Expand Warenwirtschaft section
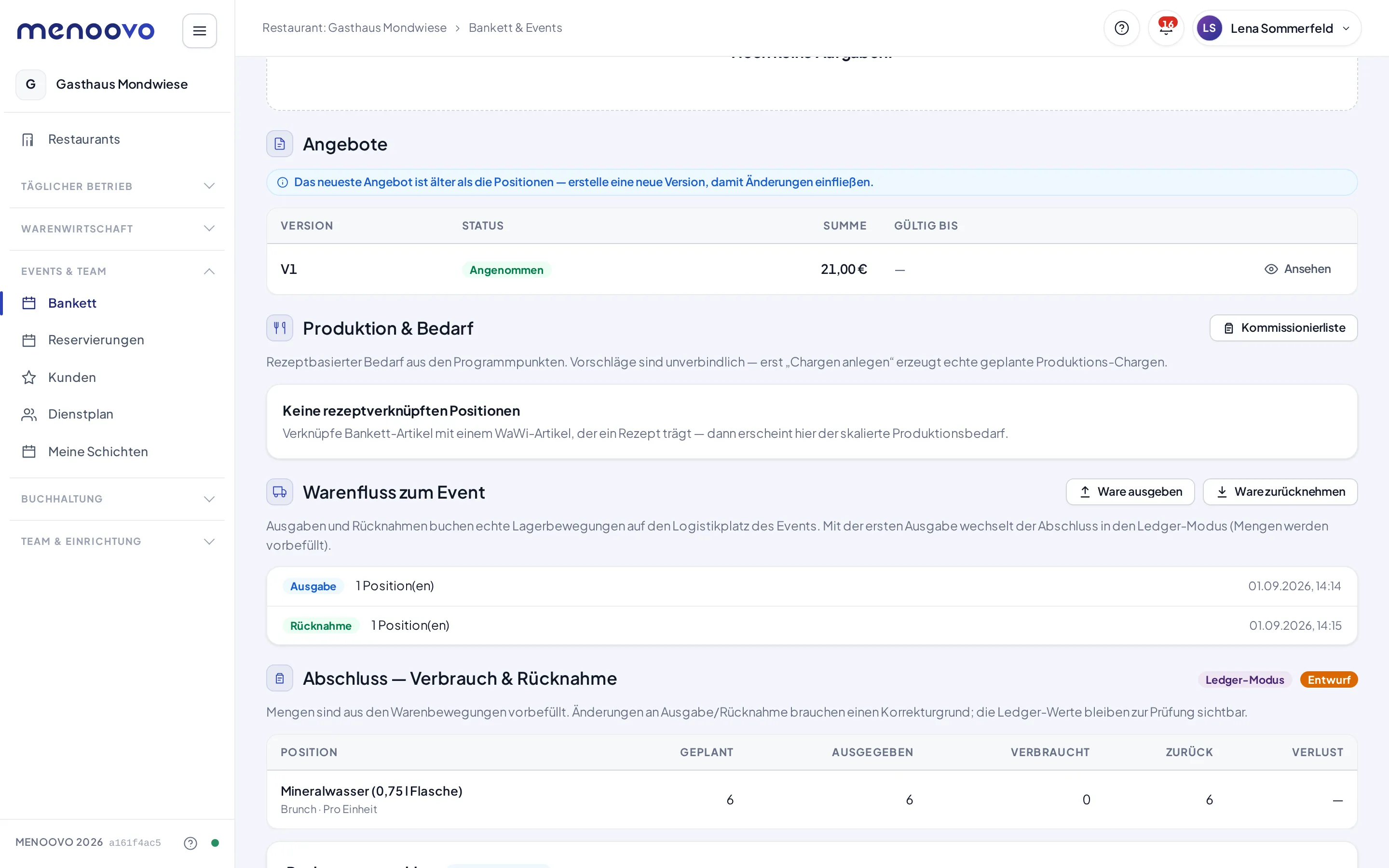Screen dimensions: 1389x868 117,229
